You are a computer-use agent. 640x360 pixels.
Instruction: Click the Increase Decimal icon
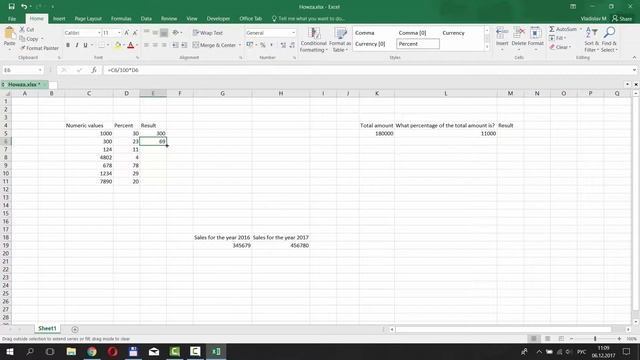point(283,45)
